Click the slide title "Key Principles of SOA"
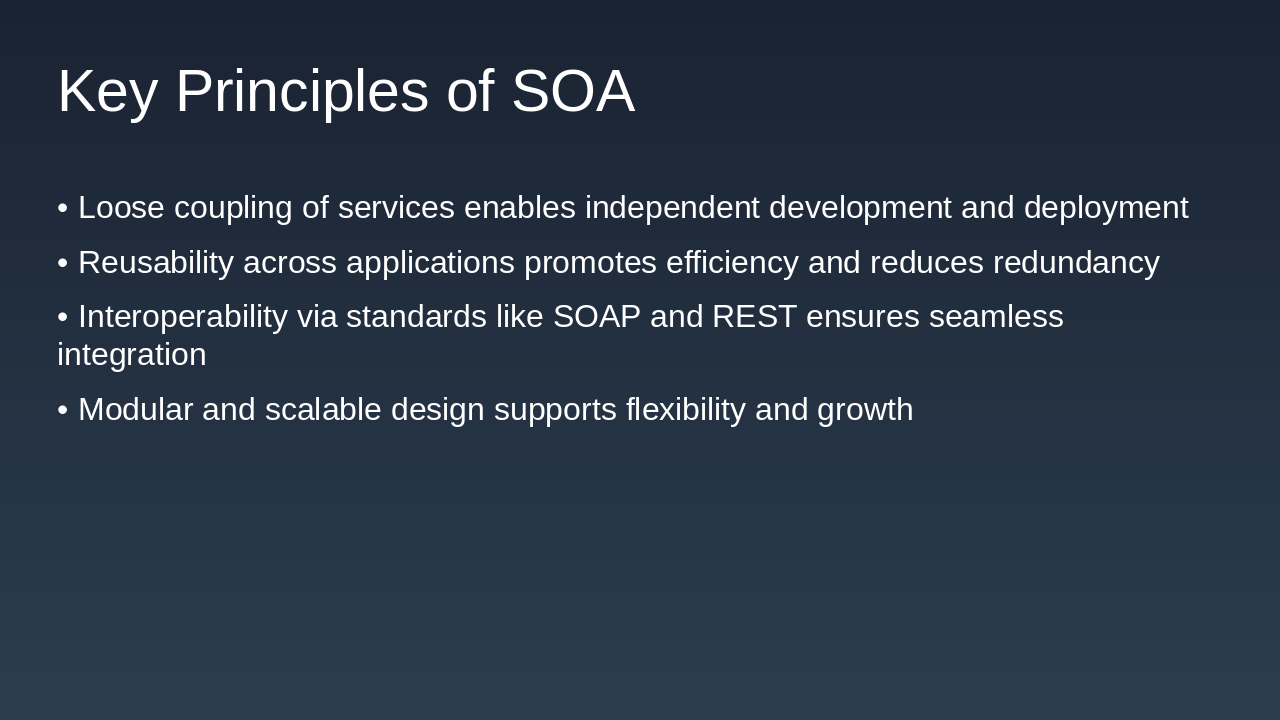 (x=346, y=91)
